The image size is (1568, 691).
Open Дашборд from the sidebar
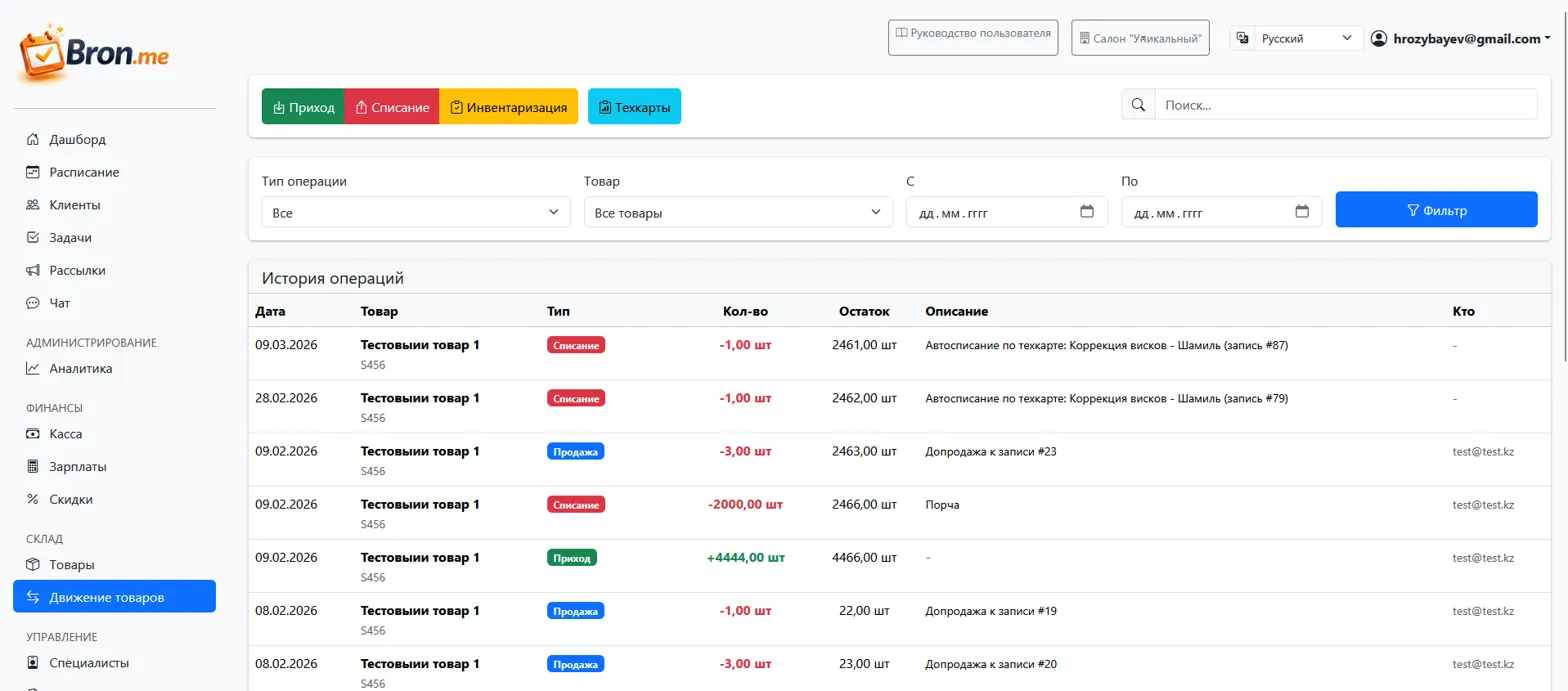77,140
